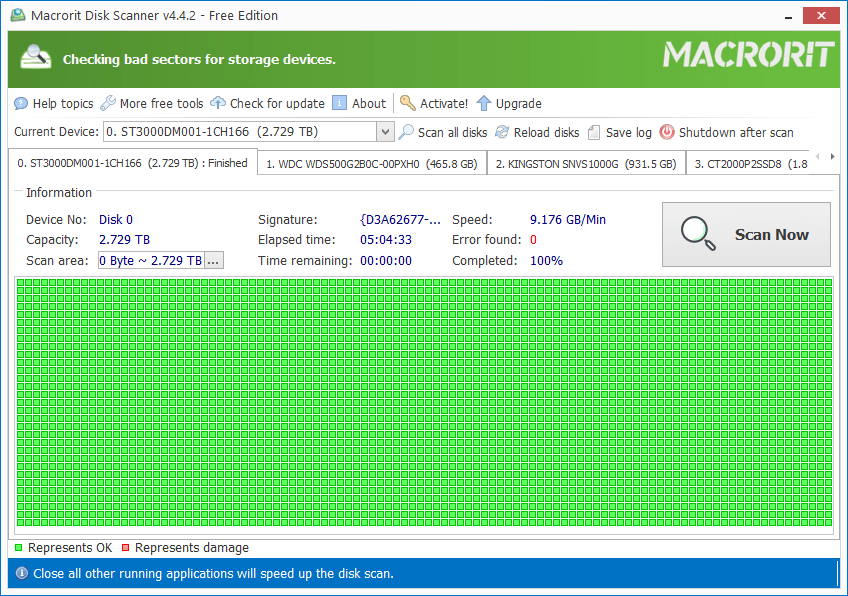Click the magnifier icon on Scan Now
The width and height of the screenshot is (848, 596).
(698, 234)
